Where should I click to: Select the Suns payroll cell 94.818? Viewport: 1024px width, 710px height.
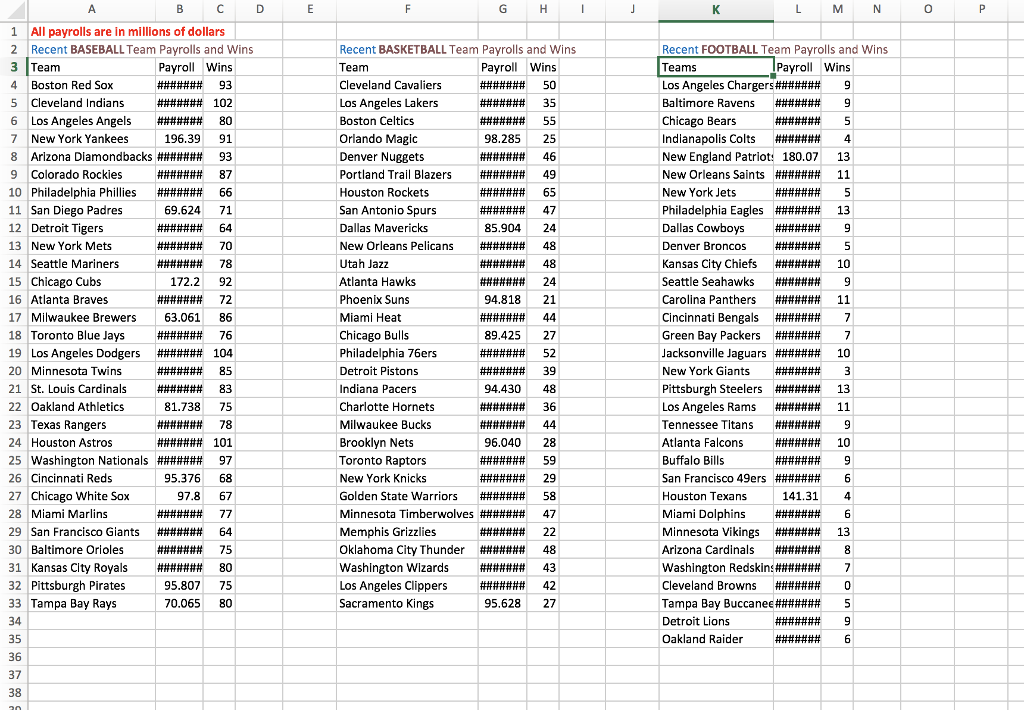(502, 300)
